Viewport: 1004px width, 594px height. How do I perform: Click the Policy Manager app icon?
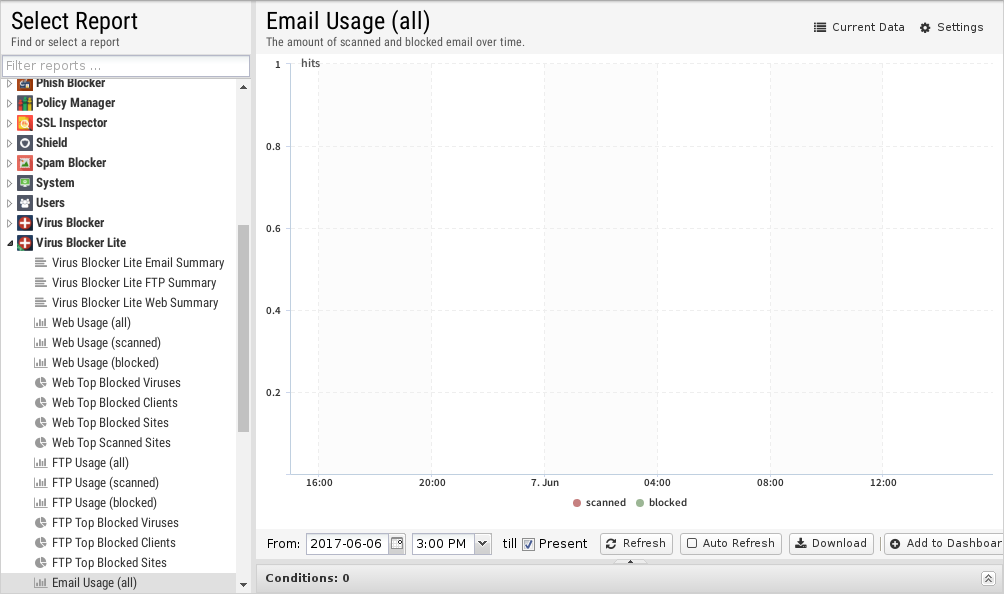click(x=25, y=103)
